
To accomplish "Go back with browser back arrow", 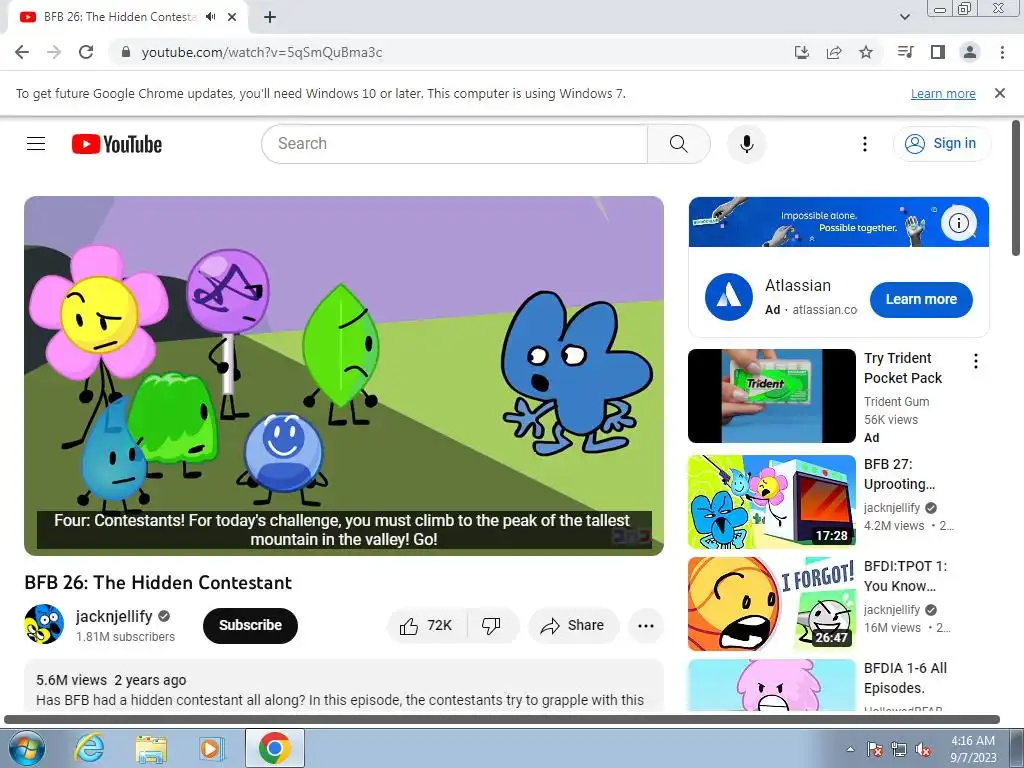I will coord(22,52).
